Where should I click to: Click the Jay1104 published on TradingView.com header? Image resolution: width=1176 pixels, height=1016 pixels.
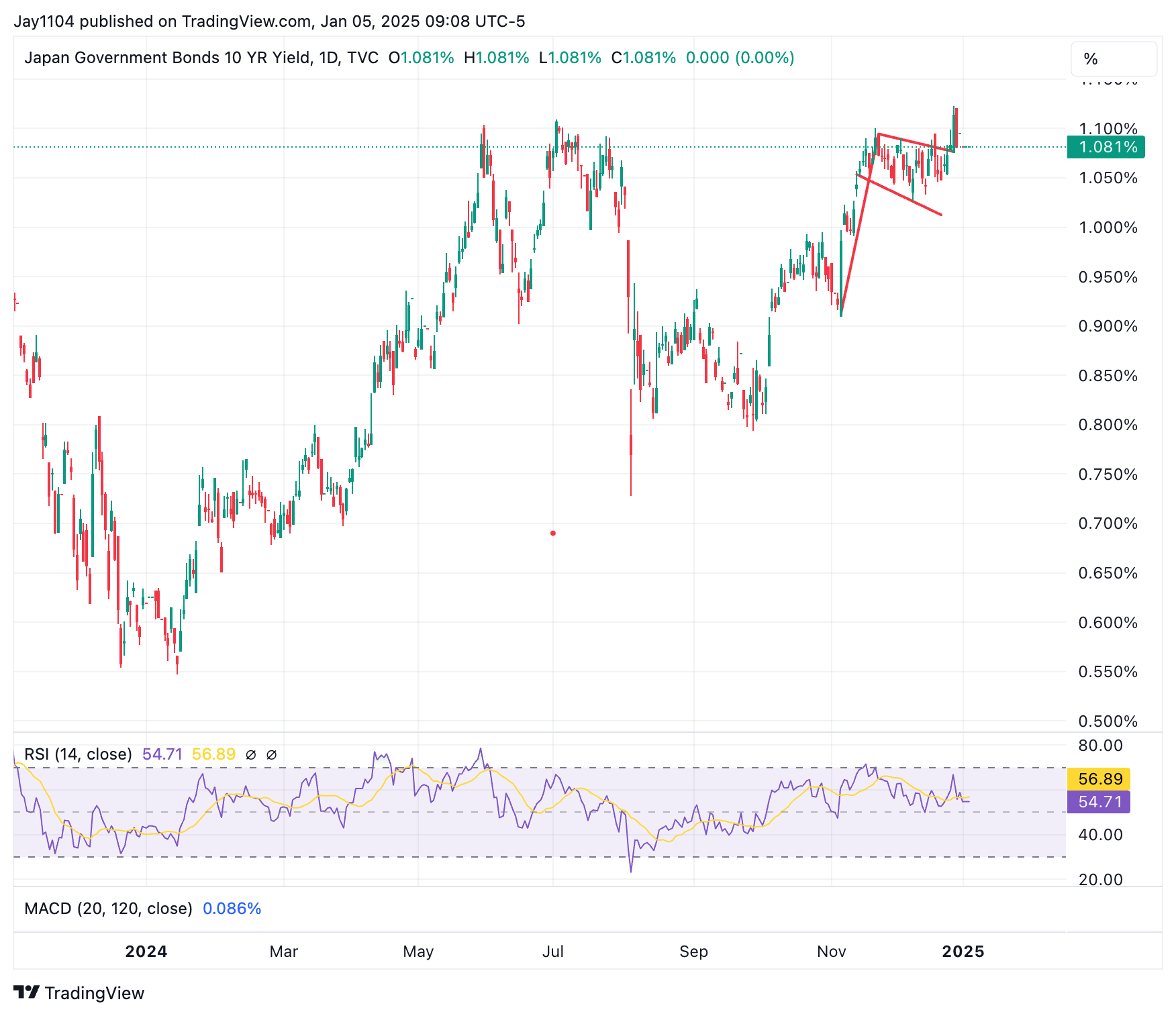(269, 21)
